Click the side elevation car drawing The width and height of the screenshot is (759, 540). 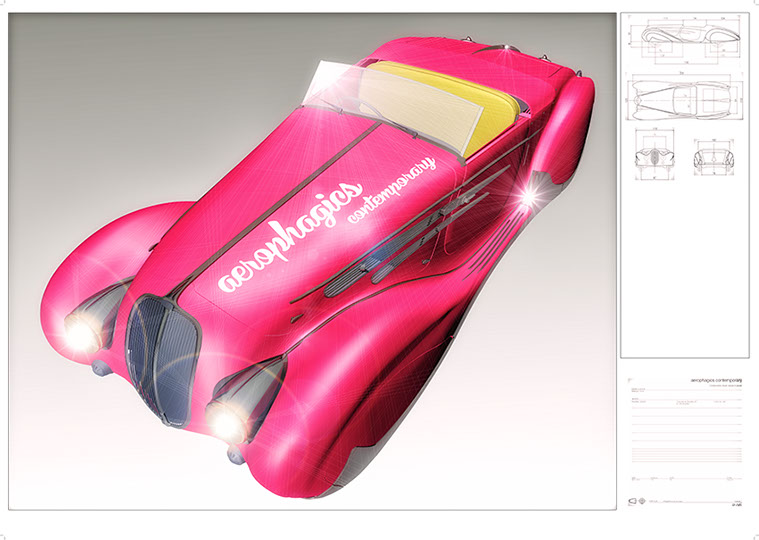click(685, 36)
